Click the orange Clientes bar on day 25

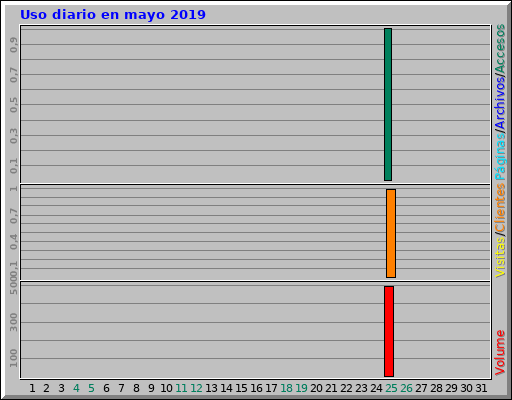click(x=391, y=233)
